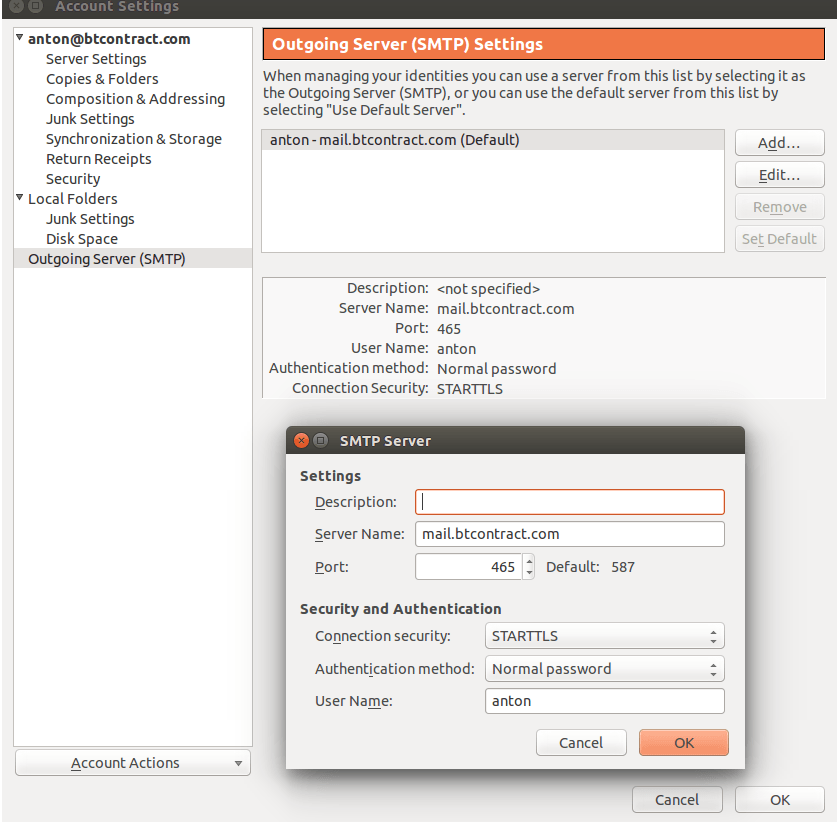
Task: Open the Account Actions dropdown
Action: click(132, 763)
